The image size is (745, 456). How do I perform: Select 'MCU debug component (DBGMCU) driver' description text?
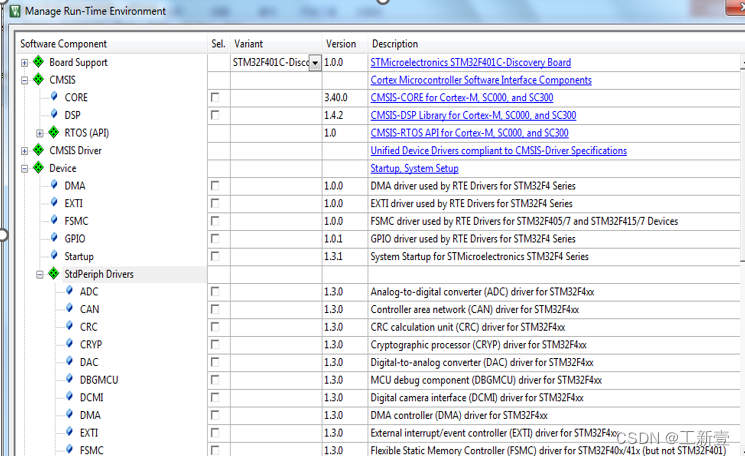pos(486,380)
